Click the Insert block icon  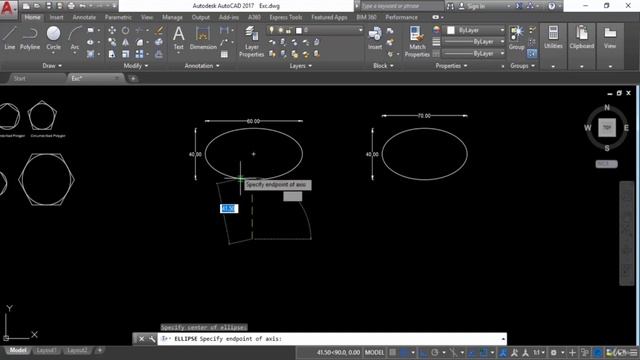click(x=375, y=38)
